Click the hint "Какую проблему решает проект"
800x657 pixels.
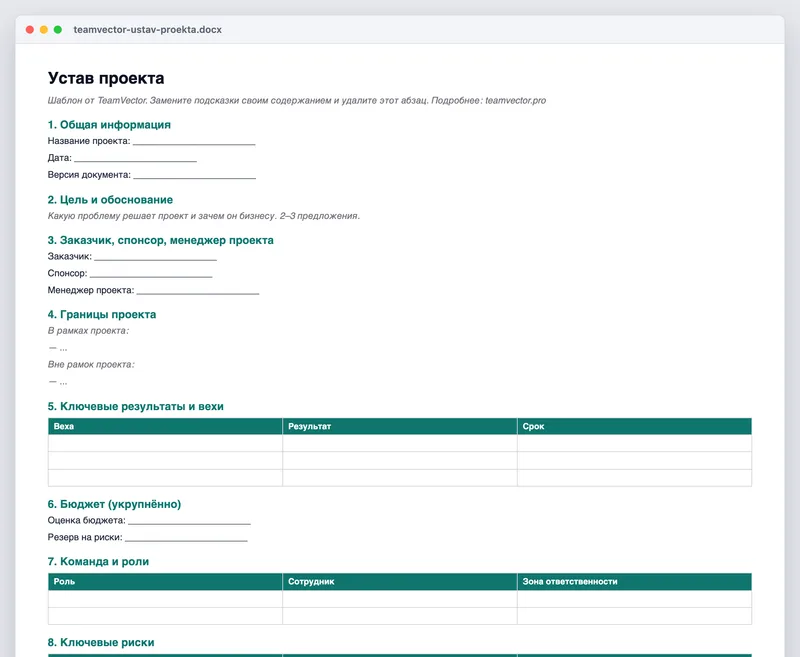pyautogui.click(x=204, y=216)
